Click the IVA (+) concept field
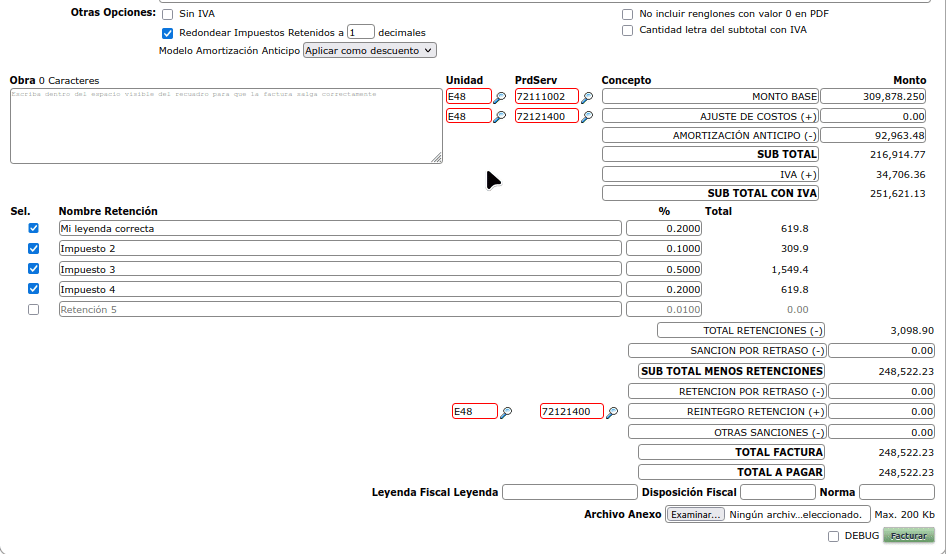This screenshot has height=554, width=946. 710,174
